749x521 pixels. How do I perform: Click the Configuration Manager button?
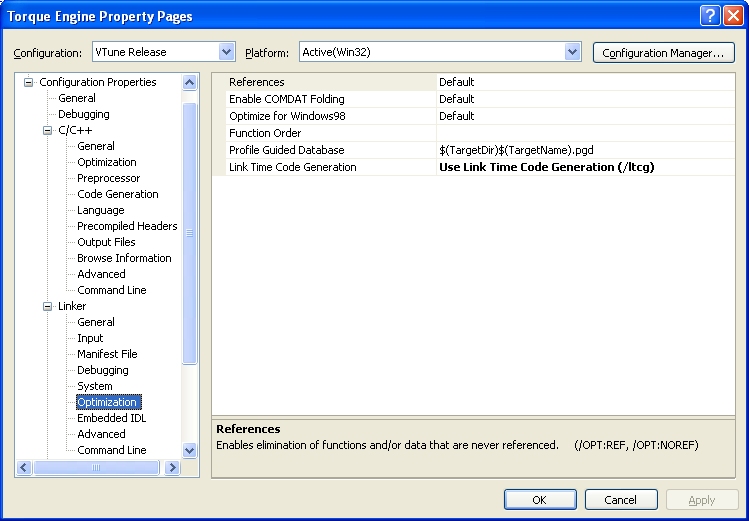point(663,52)
